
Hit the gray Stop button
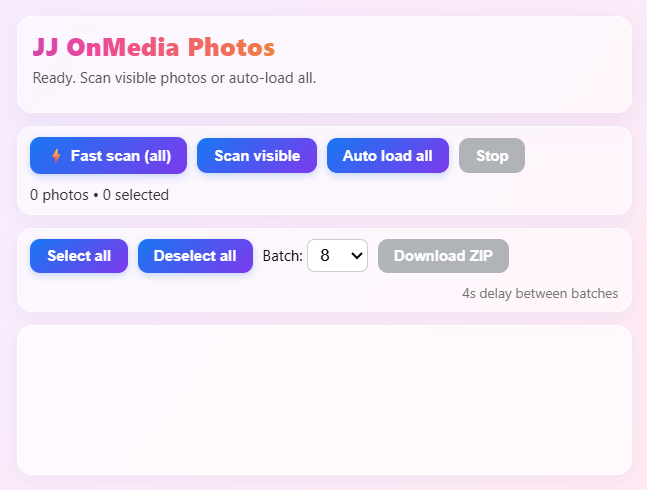pyautogui.click(x=492, y=155)
